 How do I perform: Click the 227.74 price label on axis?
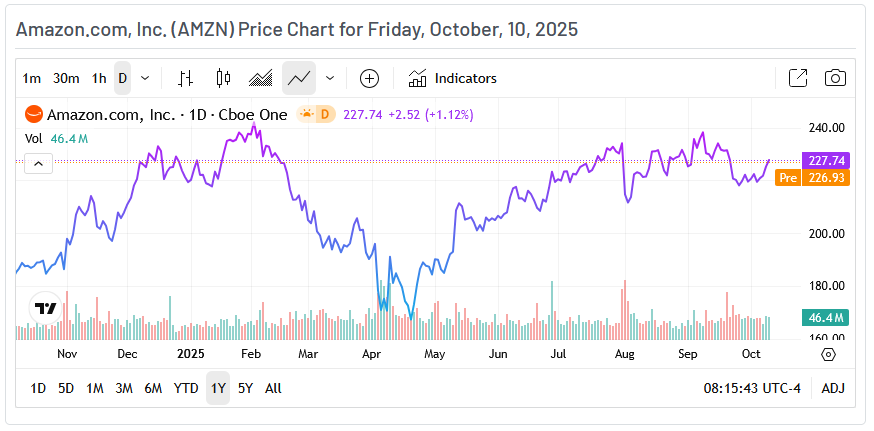tap(826, 160)
